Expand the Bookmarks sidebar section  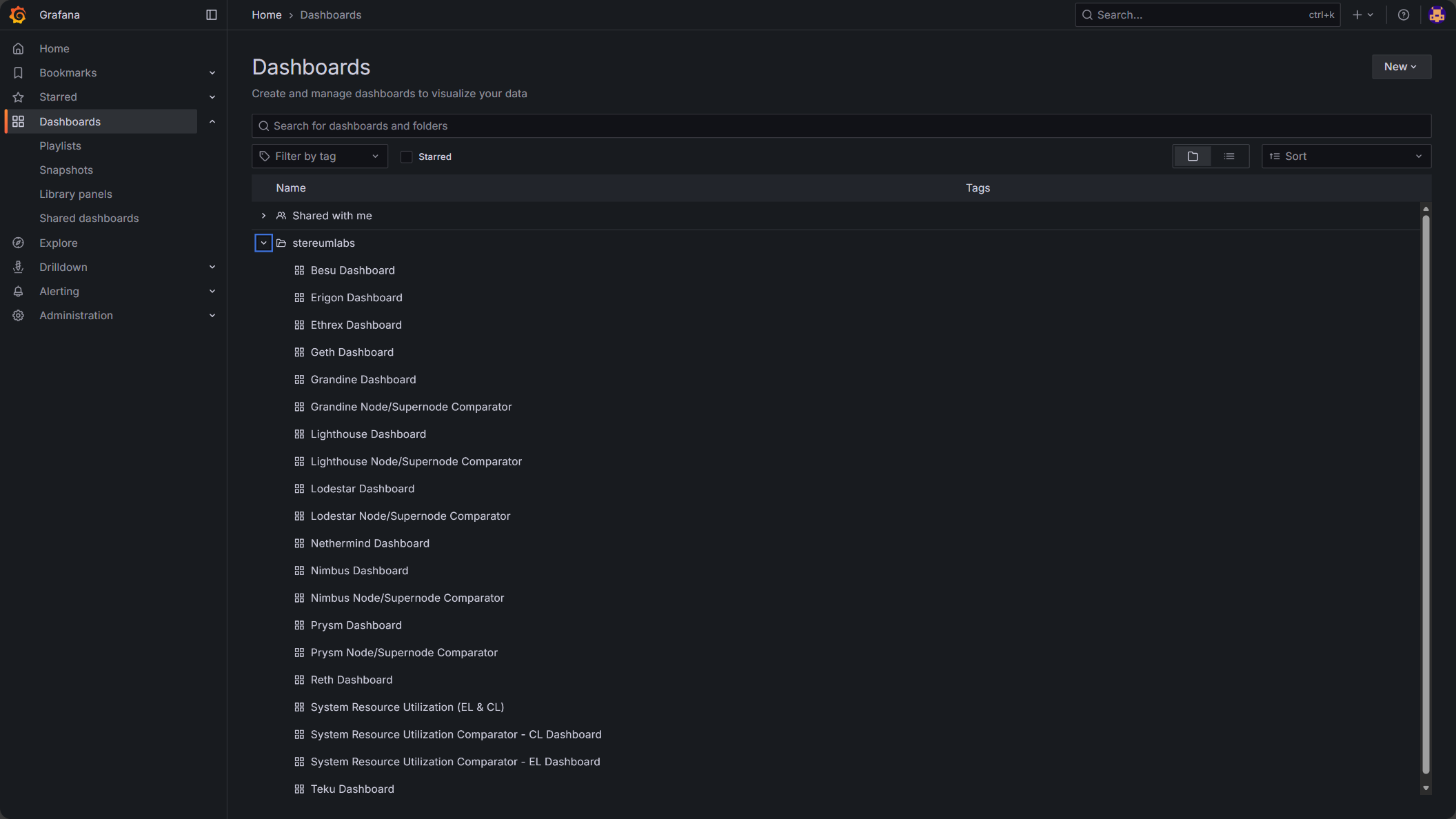pos(212,72)
